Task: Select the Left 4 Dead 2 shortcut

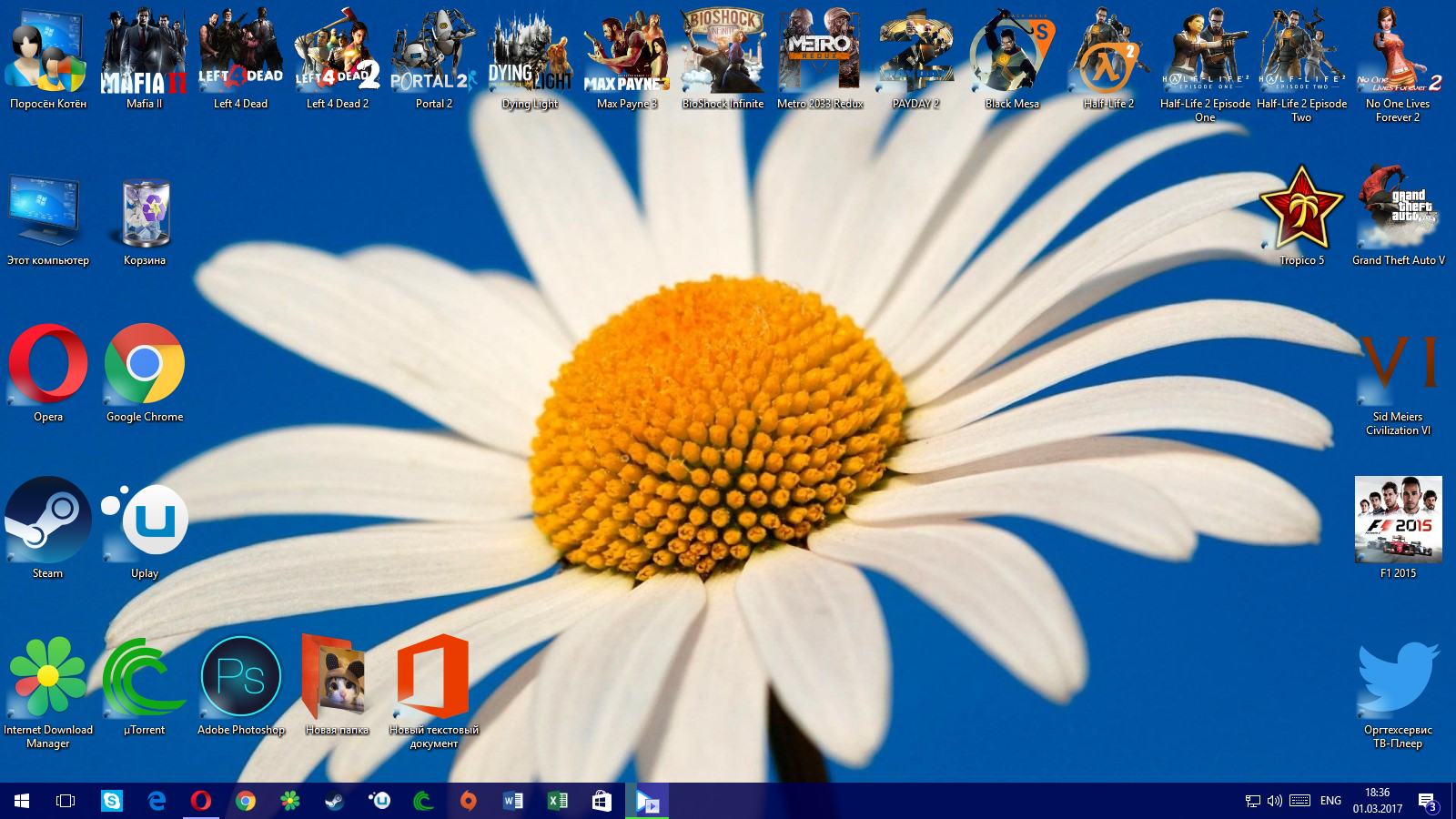Action: point(337,58)
